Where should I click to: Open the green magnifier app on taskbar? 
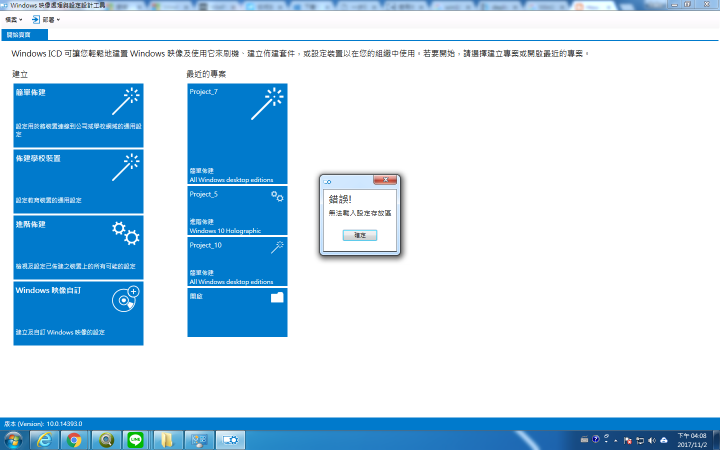pyautogui.click(x=106, y=440)
